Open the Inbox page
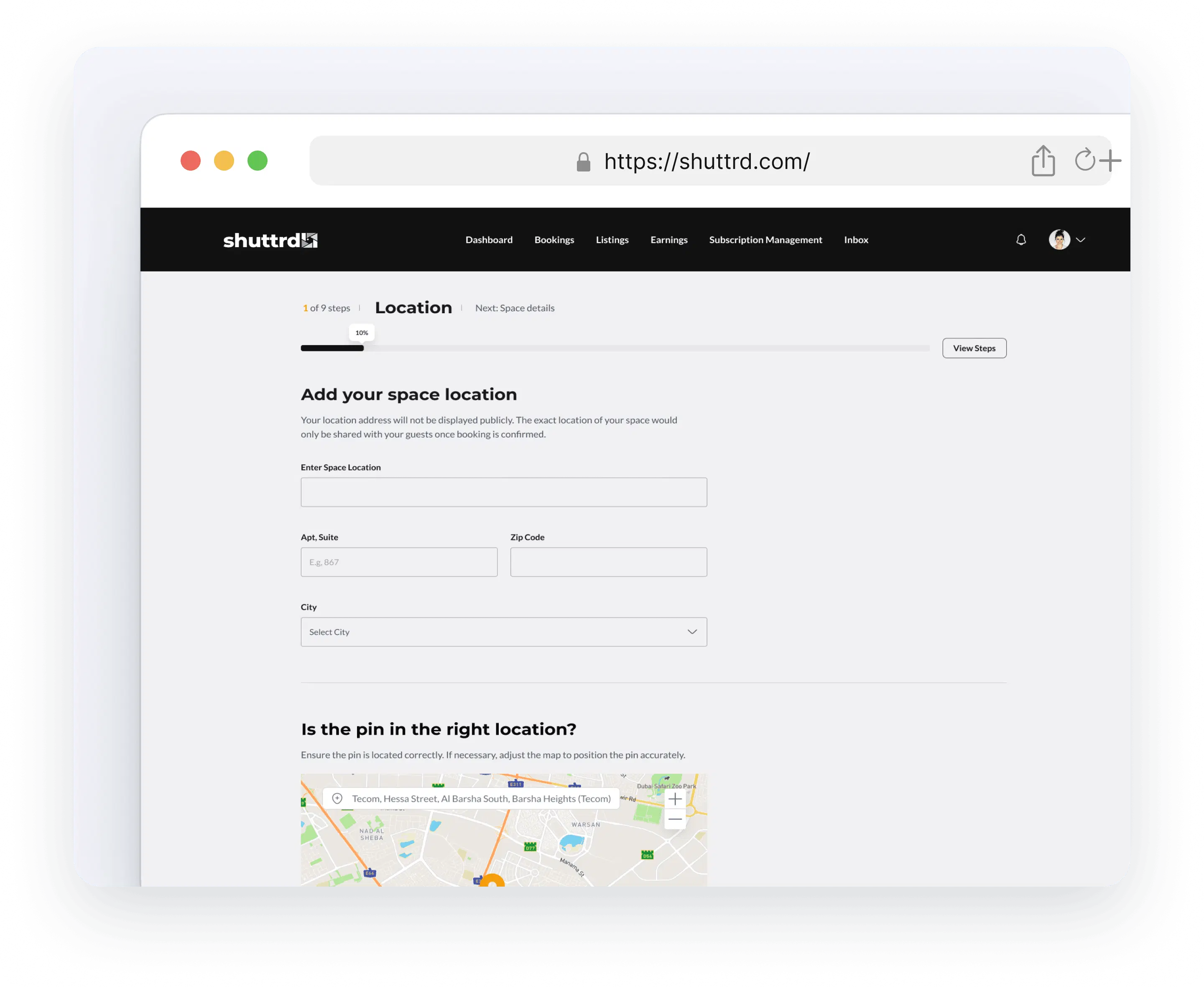The height and width of the screenshot is (987, 1204). click(856, 240)
